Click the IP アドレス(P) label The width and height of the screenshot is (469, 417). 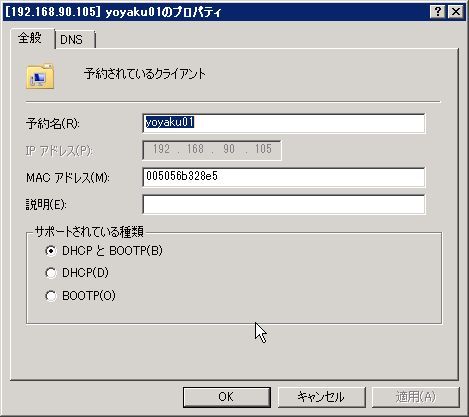[x=59, y=151]
